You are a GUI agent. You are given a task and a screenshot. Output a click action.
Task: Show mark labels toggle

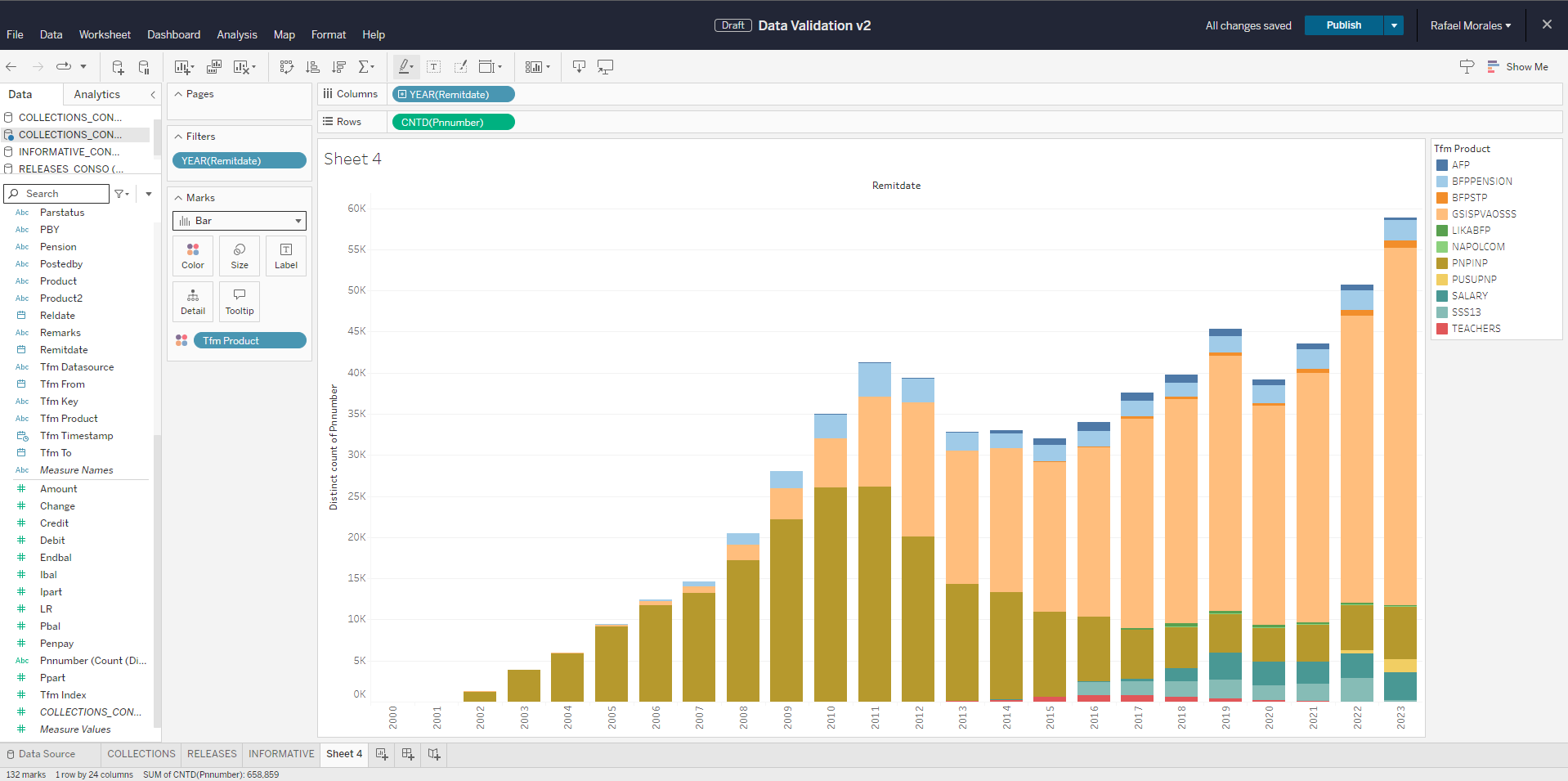(x=434, y=67)
